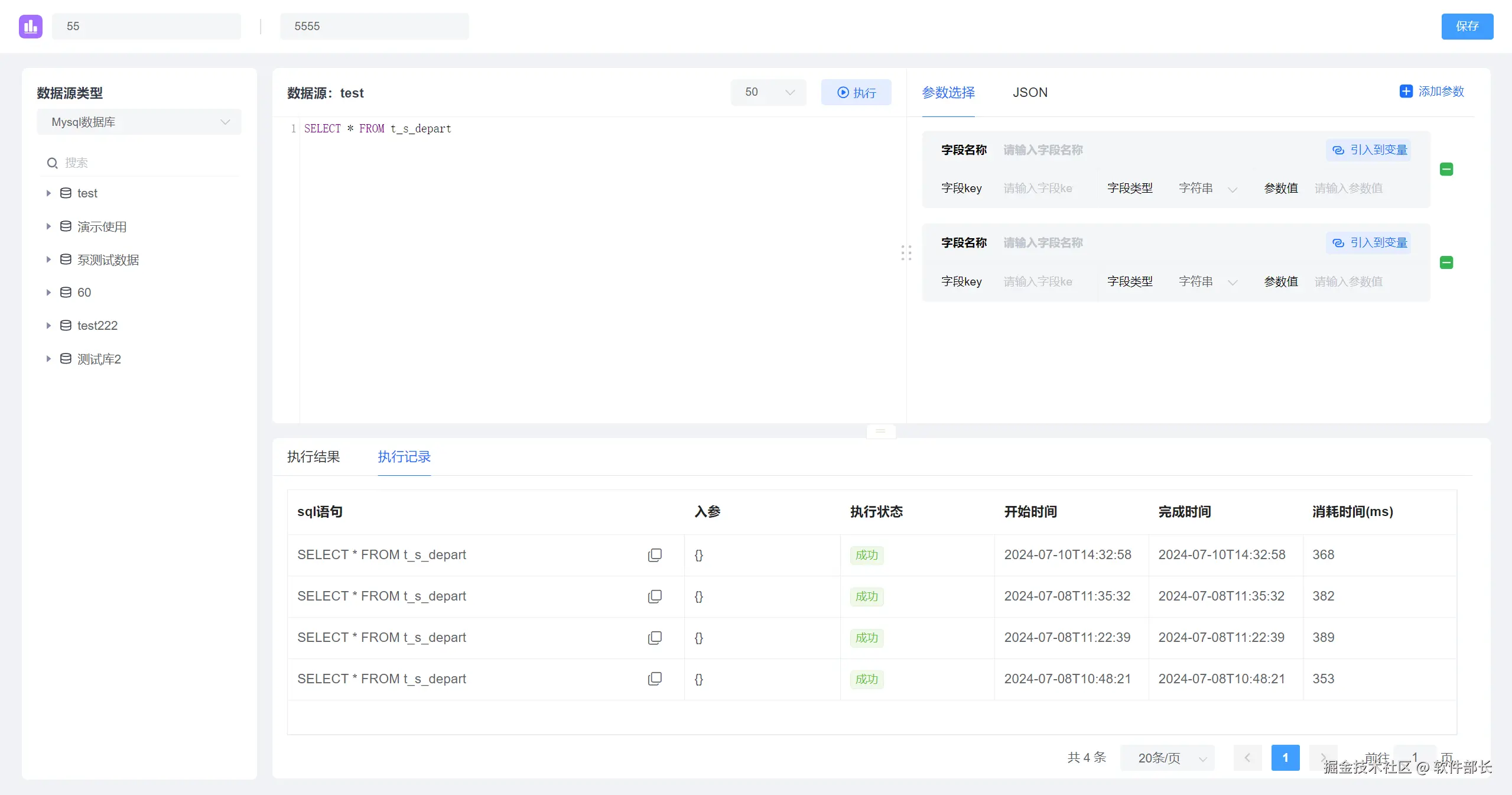The width and height of the screenshot is (1512, 795).
Task: Switch to the 执行结果 tab
Action: (x=313, y=457)
